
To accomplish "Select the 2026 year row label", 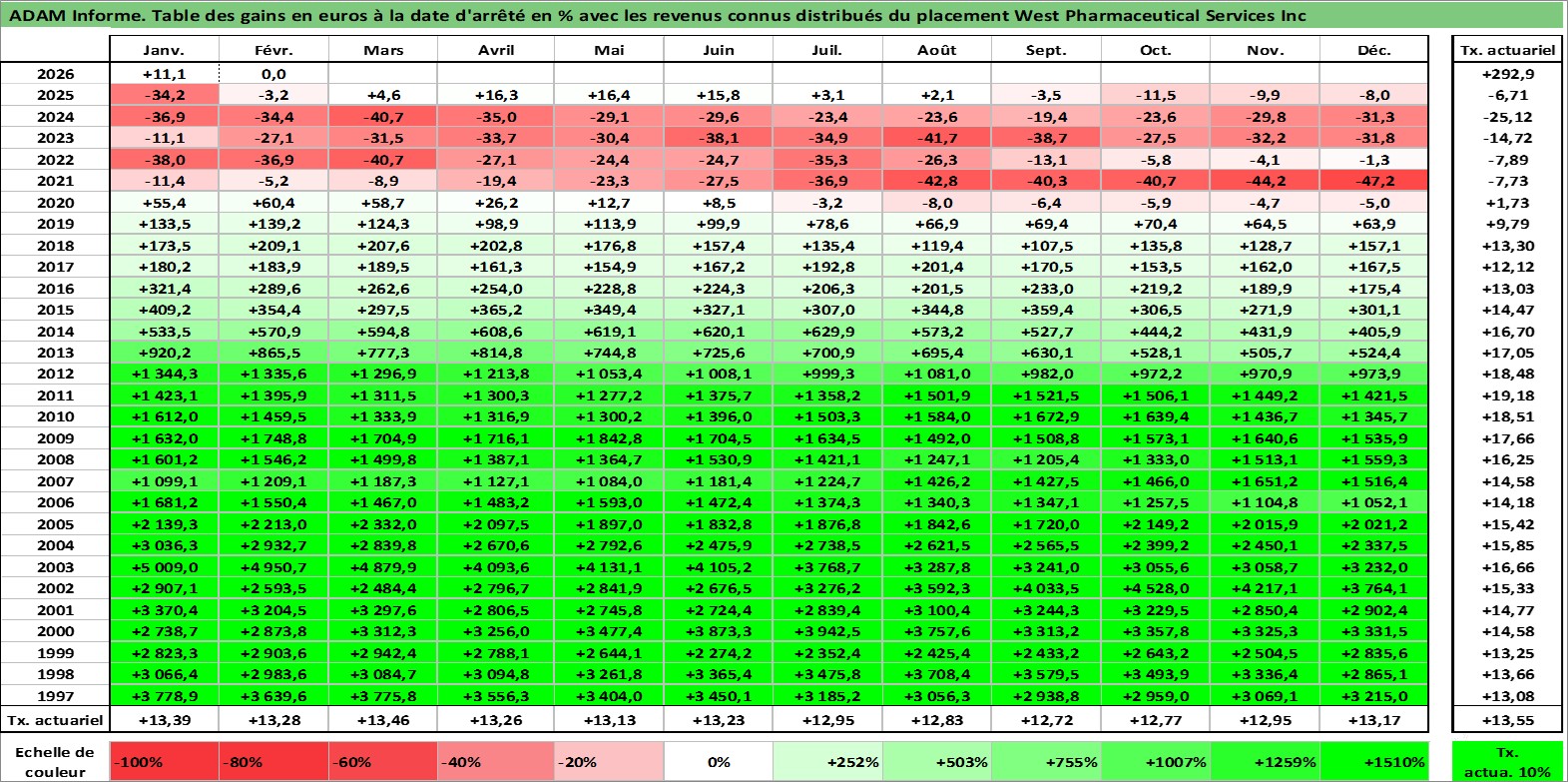I will tap(55, 74).
